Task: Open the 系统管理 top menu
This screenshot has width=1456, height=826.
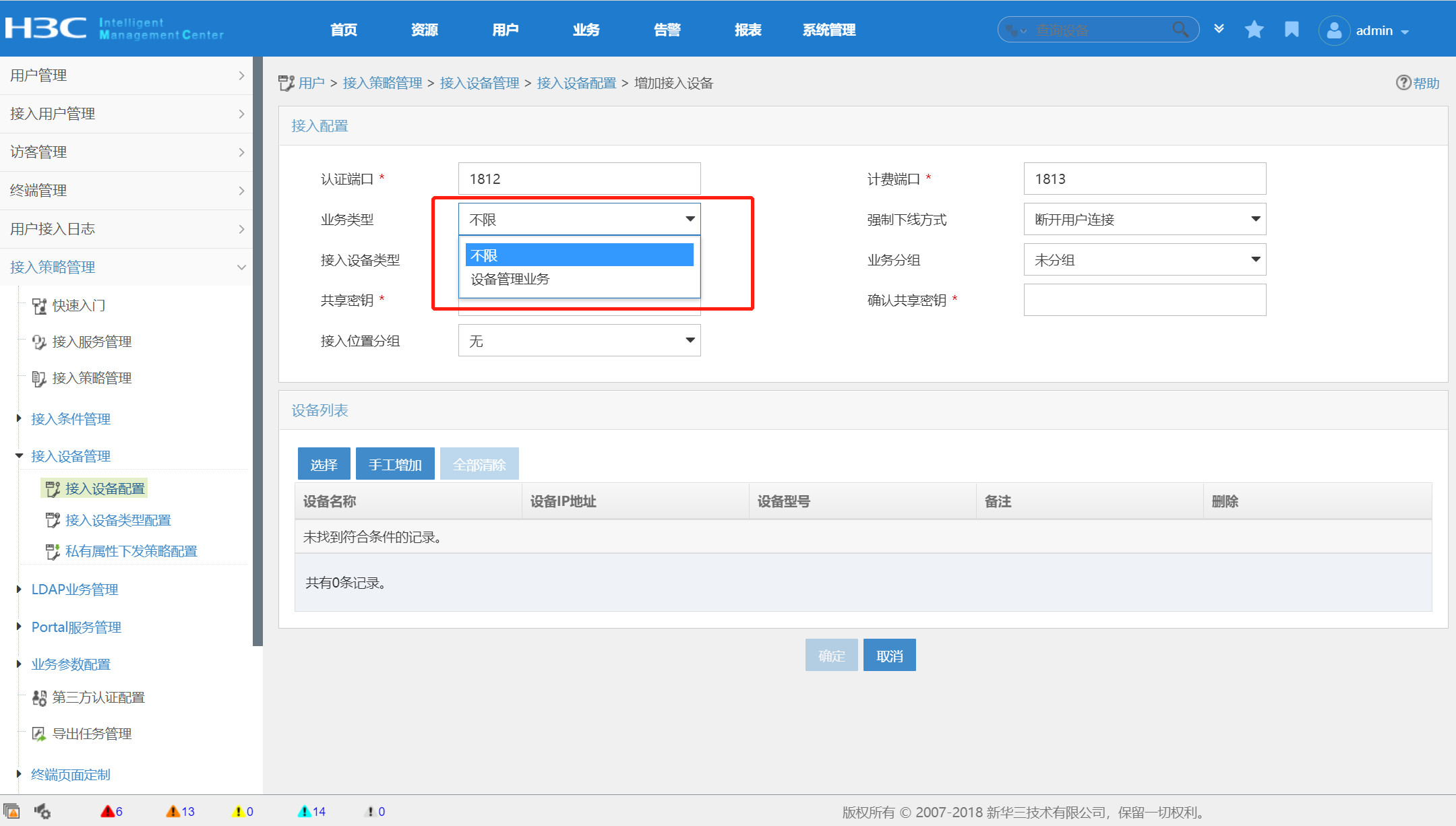Action: [x=828, y=30]
